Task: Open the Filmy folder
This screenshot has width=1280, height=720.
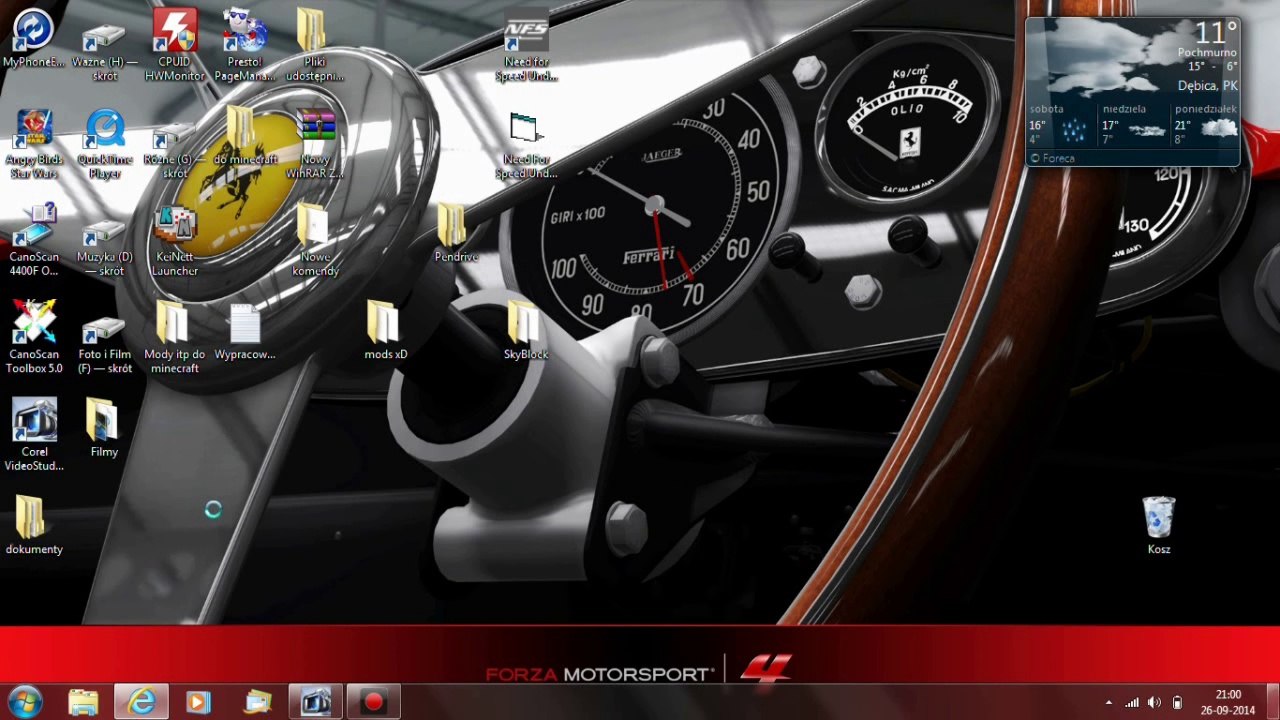Action: click(104, 428)
